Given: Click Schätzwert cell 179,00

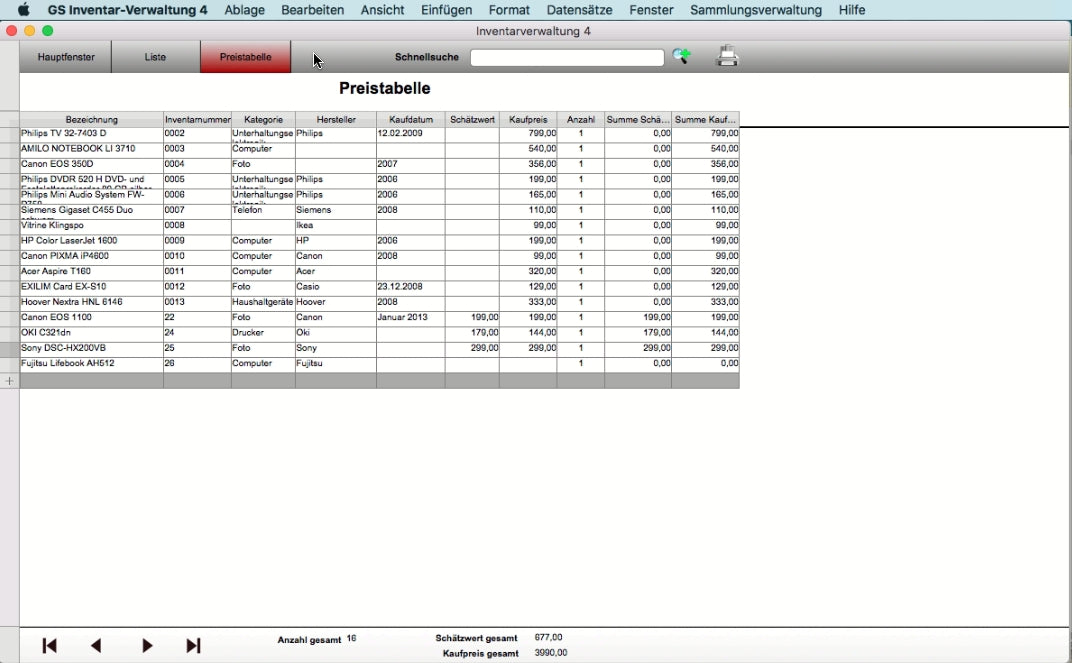Looking at the screenshot, I should tap(472, 333).
